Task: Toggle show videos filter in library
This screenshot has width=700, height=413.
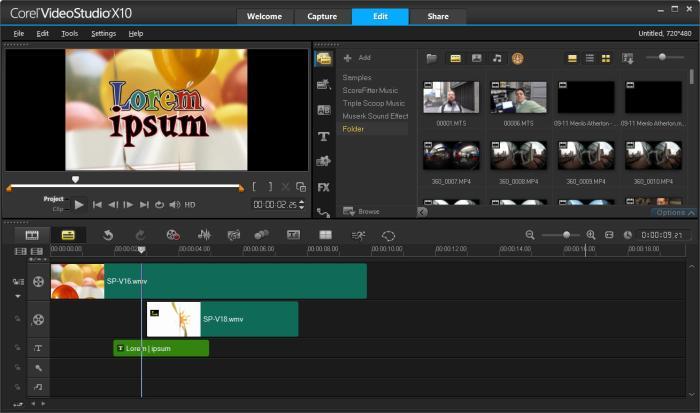Action: [455, 58]
